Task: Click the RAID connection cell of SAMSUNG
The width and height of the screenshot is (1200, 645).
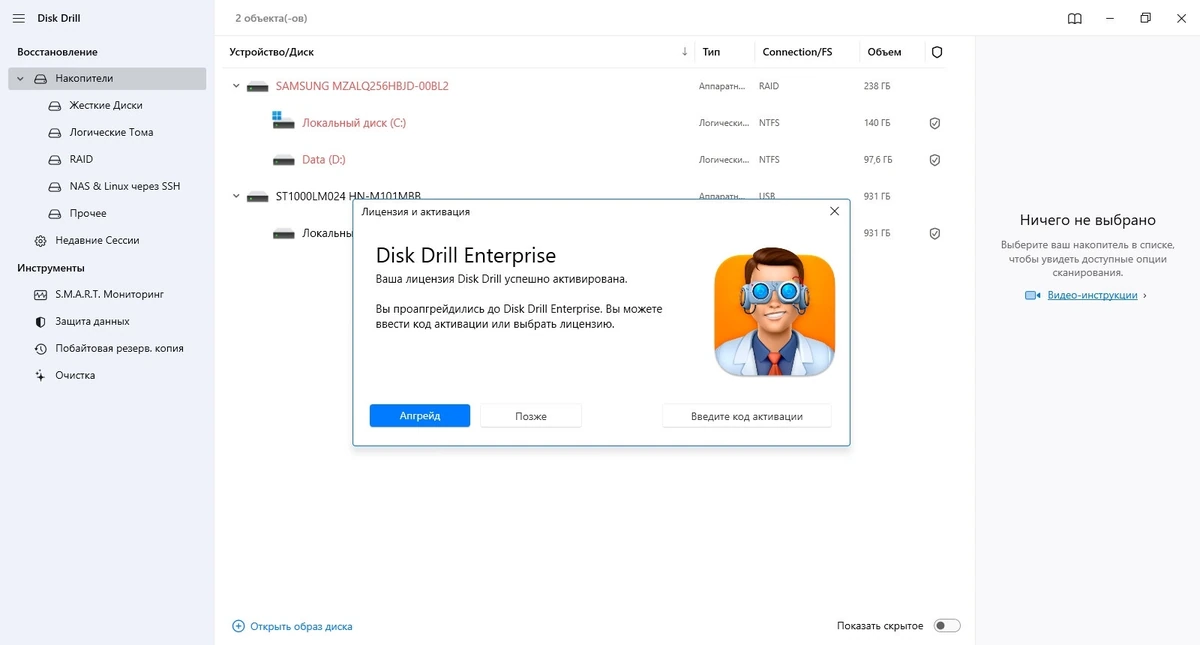Action: point(769,86)
